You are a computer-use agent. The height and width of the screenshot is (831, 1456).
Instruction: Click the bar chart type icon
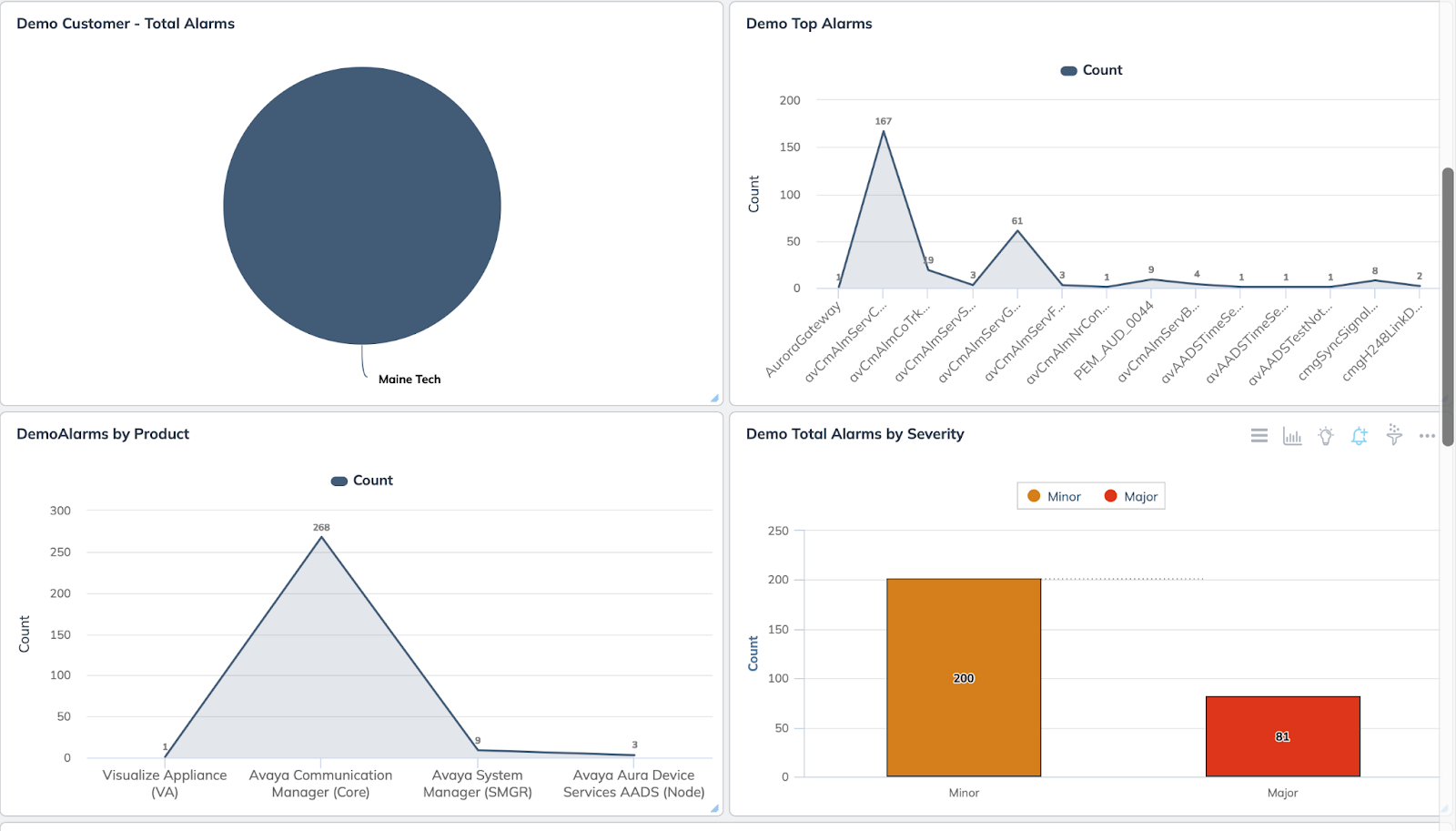coord(1292,436)
